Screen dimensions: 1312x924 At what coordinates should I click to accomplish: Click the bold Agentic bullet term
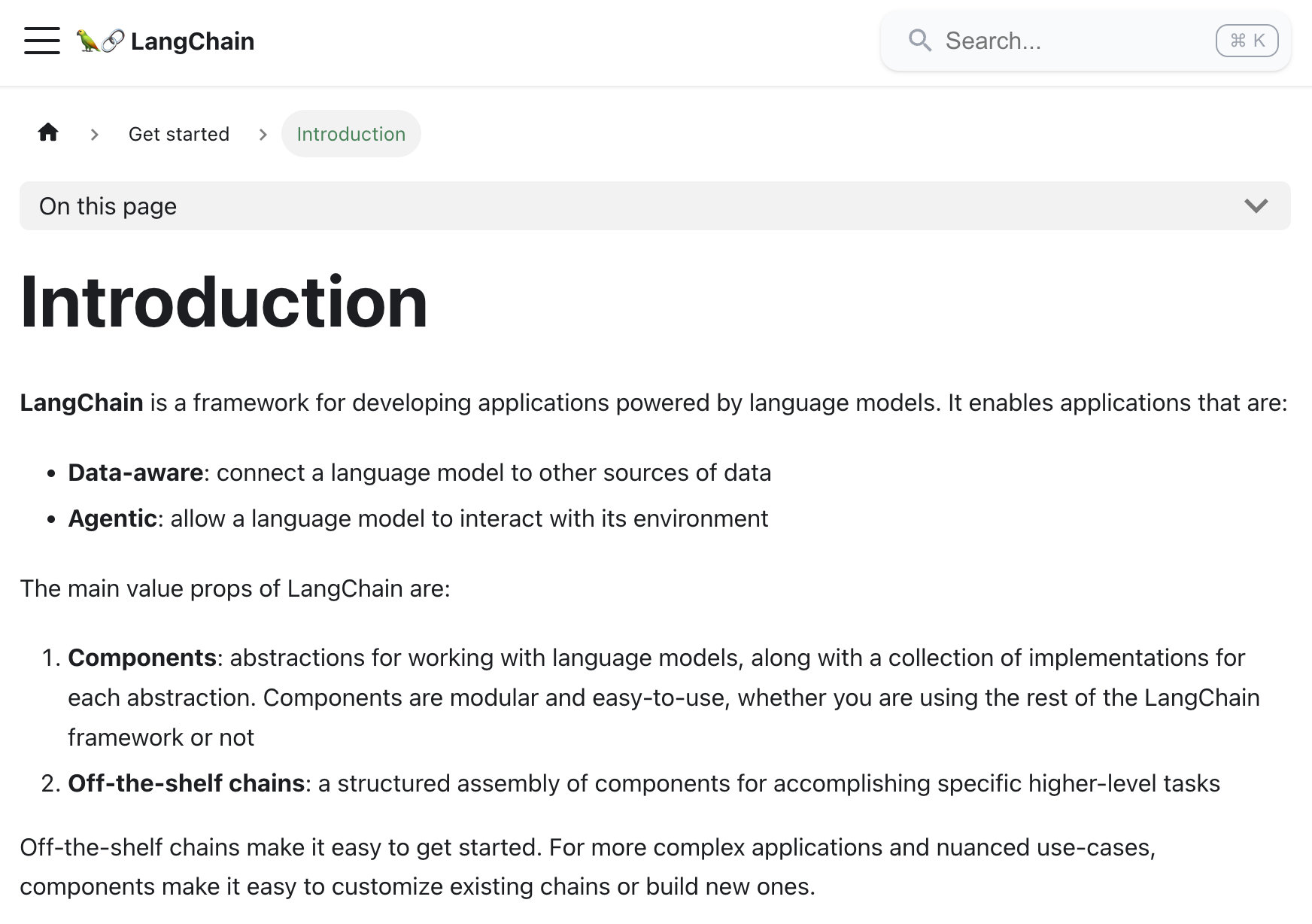tap(112, 518)
